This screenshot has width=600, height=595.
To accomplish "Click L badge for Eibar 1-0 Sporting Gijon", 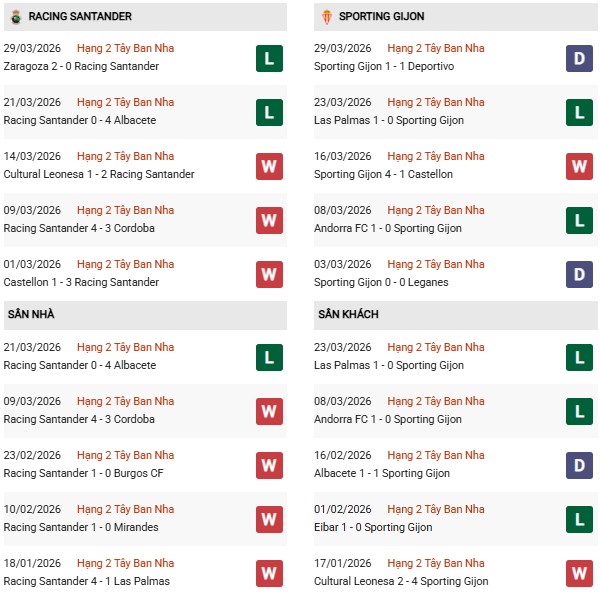I will point(578,519).
